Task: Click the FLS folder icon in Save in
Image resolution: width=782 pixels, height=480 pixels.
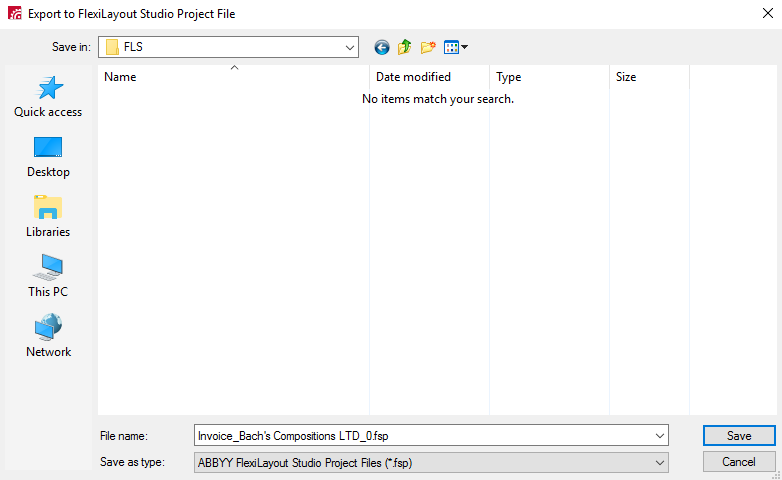Action: 112,47
